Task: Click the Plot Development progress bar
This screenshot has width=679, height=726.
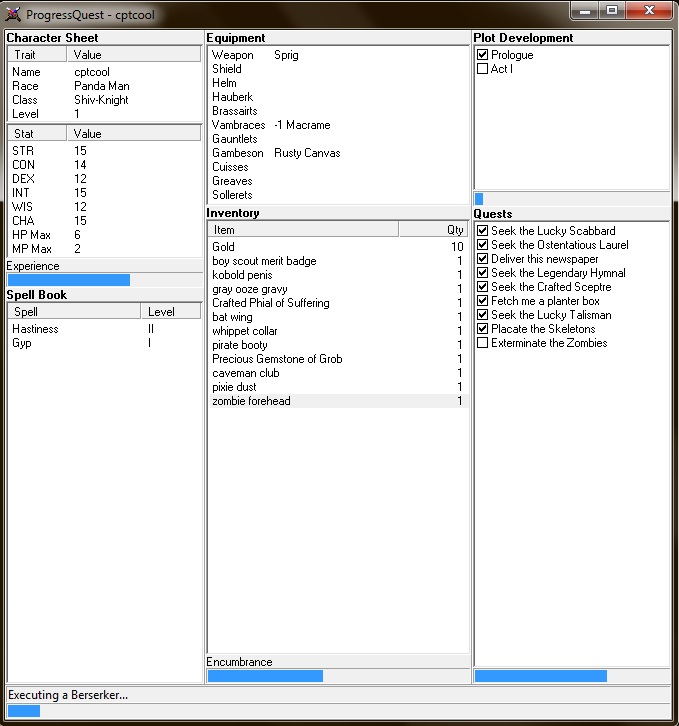Action: pos(572,199)
